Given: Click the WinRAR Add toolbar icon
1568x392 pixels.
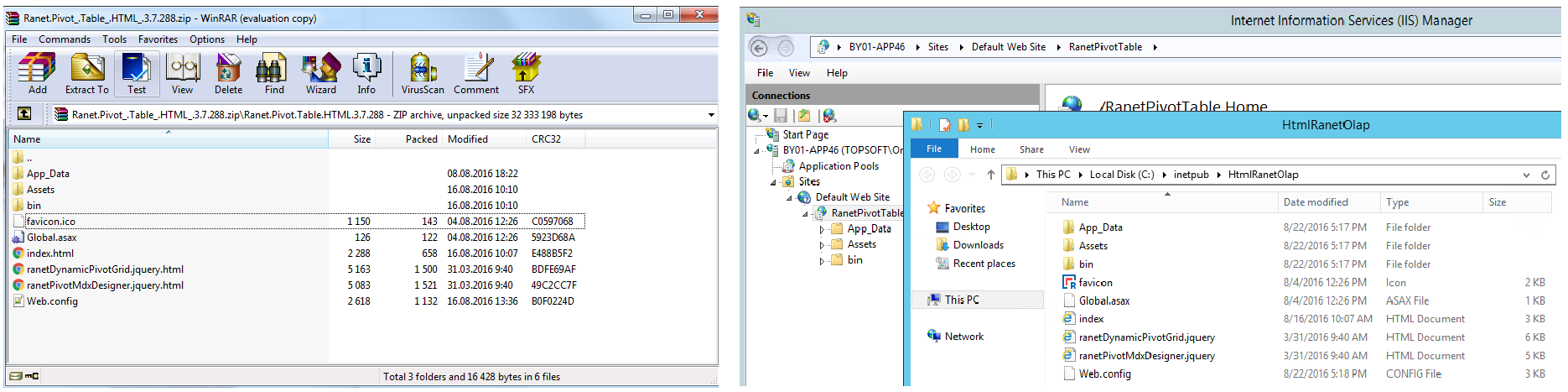Looking at the screenshot, I should 37,73.
